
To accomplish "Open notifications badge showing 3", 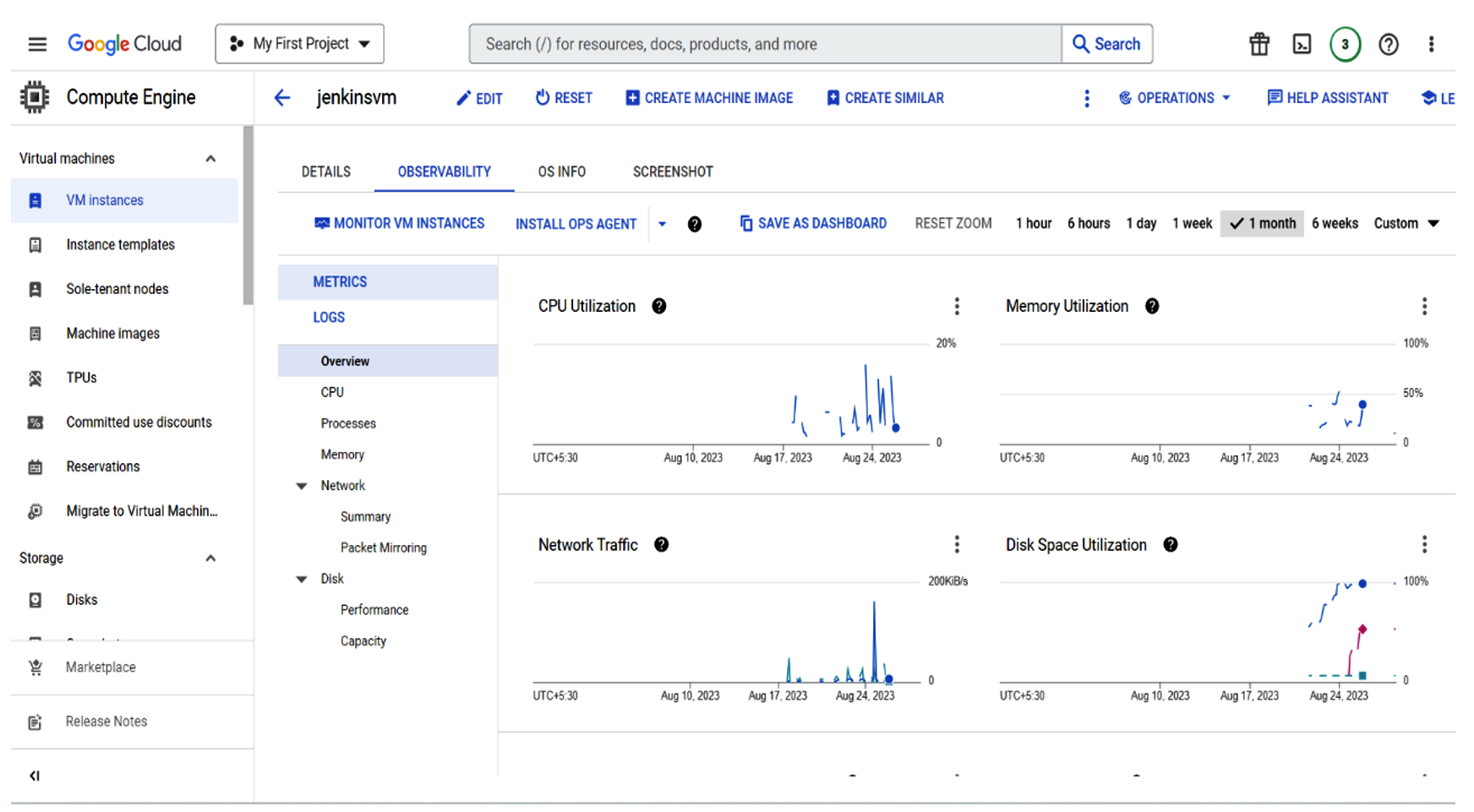I will [1345, 44].
